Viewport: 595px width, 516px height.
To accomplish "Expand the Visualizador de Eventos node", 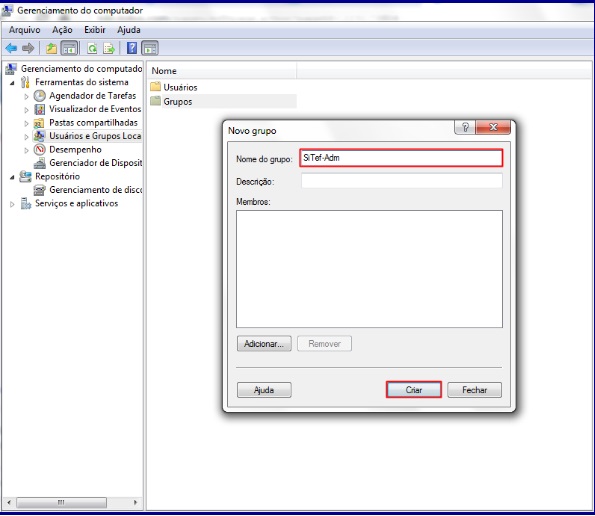I will coord(26,110).
